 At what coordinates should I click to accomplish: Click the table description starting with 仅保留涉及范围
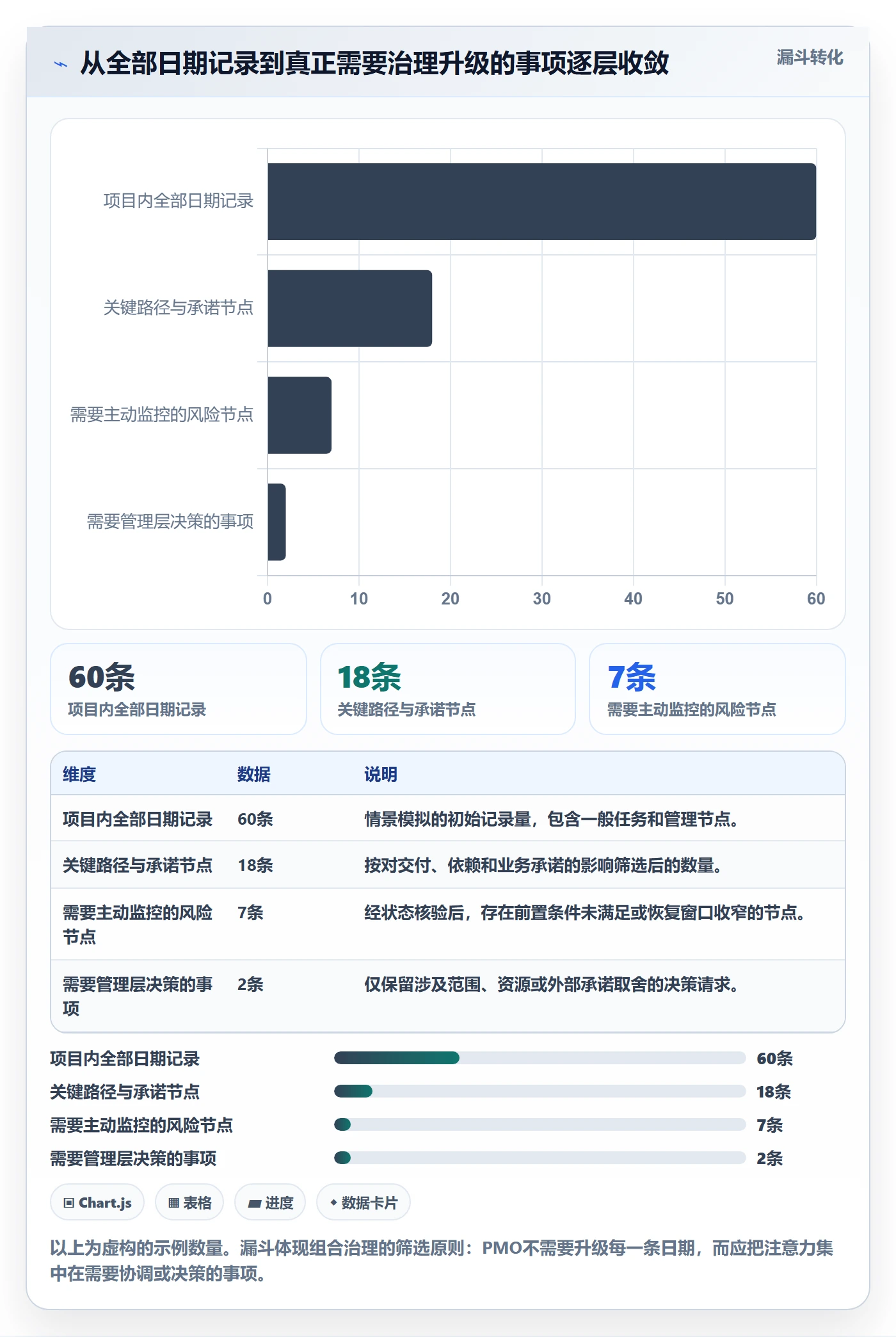pos(552,984)
